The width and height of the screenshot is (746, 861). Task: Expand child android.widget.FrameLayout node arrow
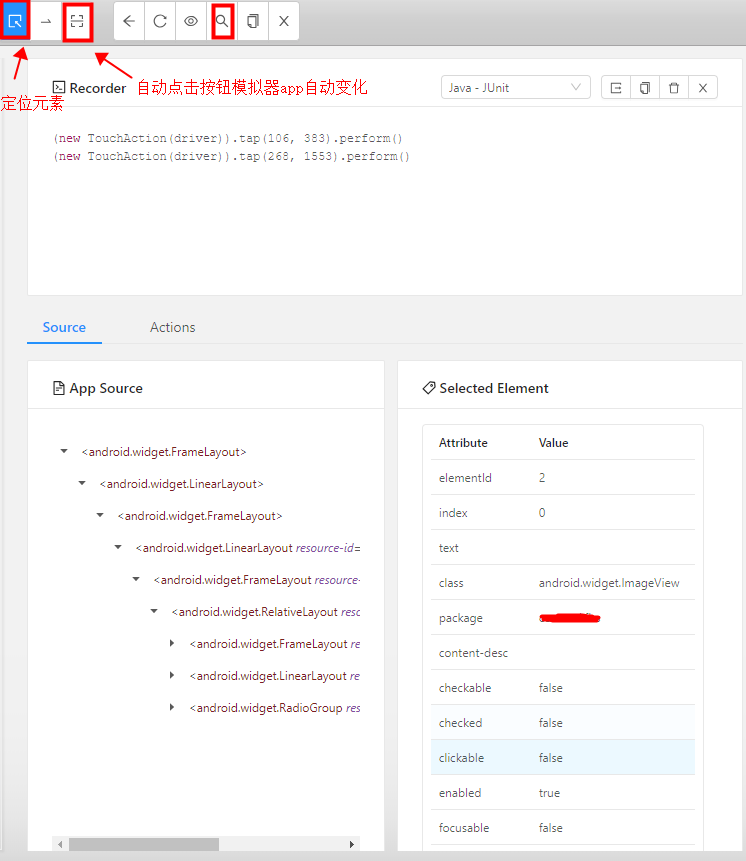click(x=172, y=643)
